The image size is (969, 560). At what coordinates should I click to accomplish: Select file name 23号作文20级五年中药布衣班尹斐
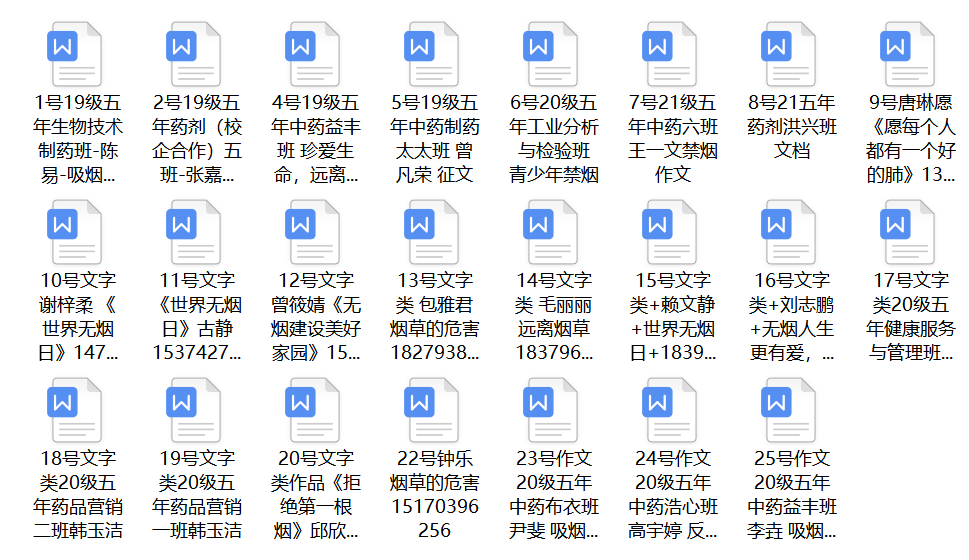click(554, 494)
